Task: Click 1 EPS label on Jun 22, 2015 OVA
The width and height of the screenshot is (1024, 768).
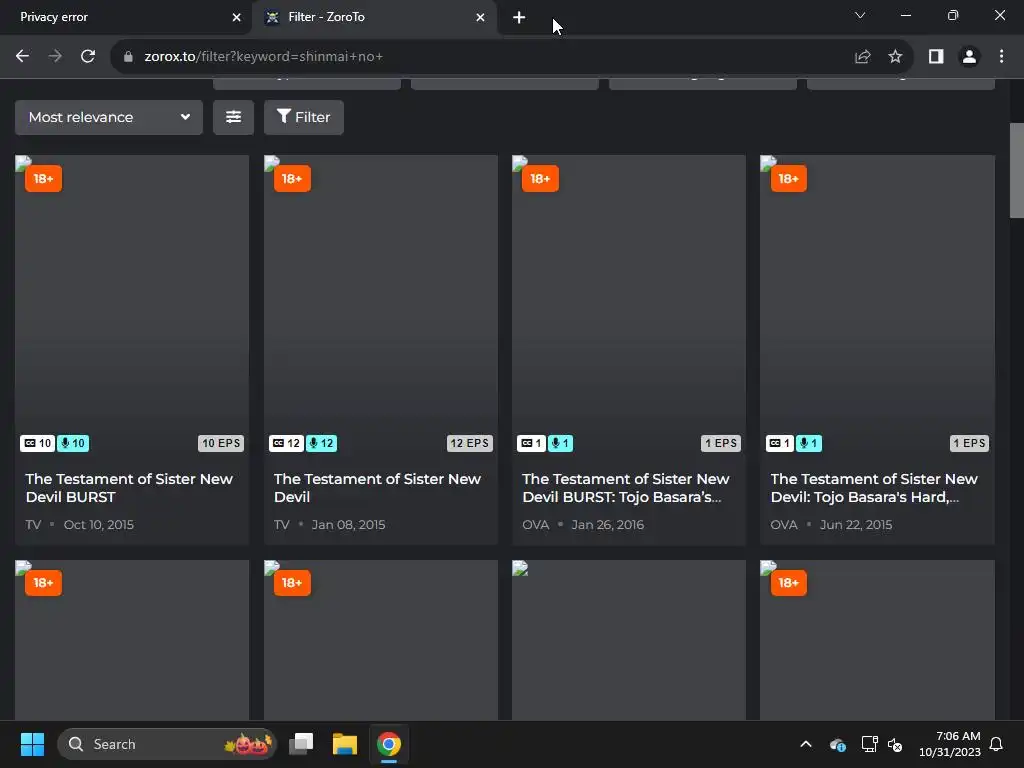Action: click(x=969, y=443)
